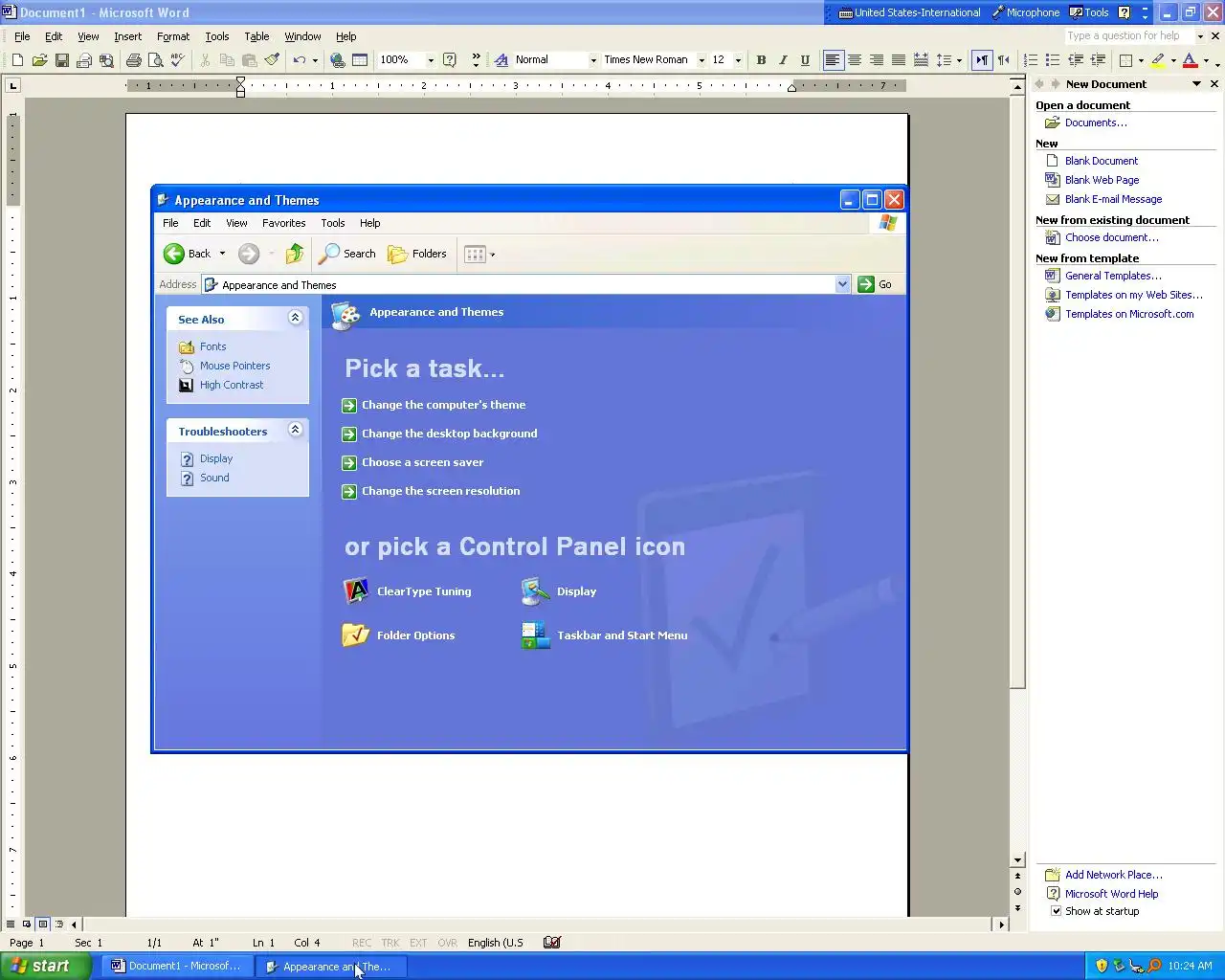Open the Display control panel icon

pos(559,591)
